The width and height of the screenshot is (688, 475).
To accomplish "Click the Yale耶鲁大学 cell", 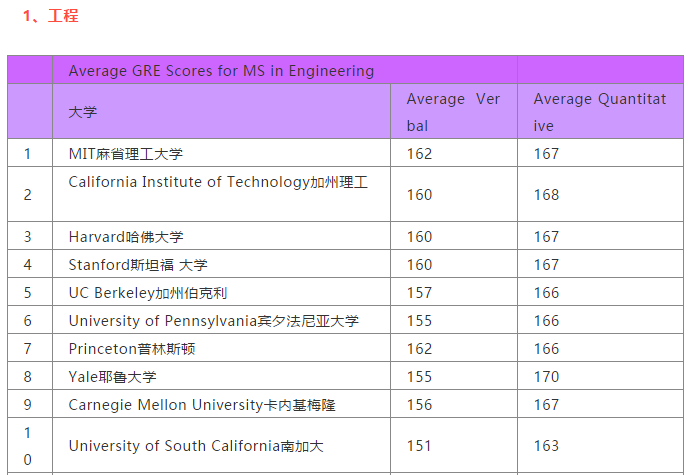I will (x=112, y=377).
